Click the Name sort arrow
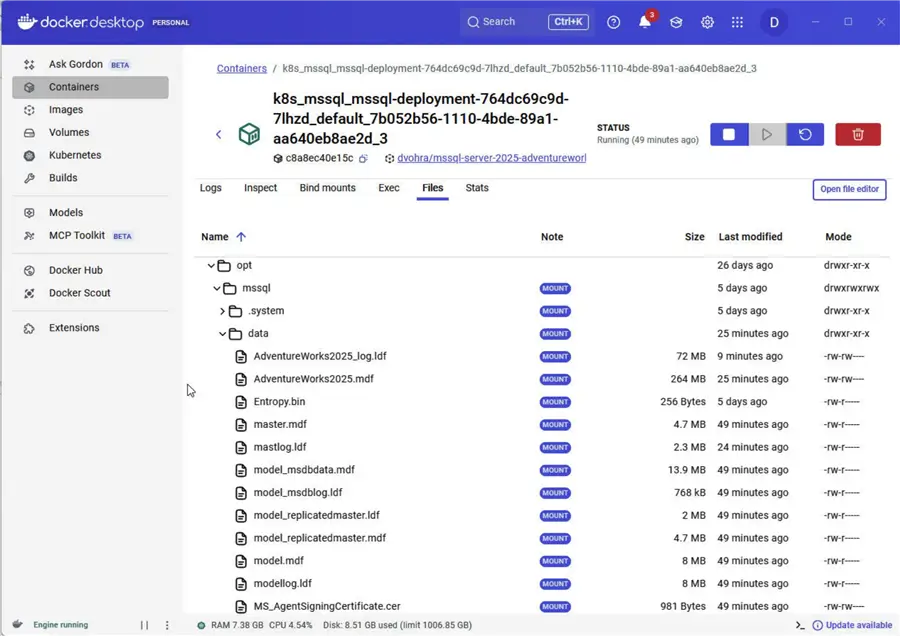Image resolution: width=900 pixels, height=636 pixels. tap(241, 236)
